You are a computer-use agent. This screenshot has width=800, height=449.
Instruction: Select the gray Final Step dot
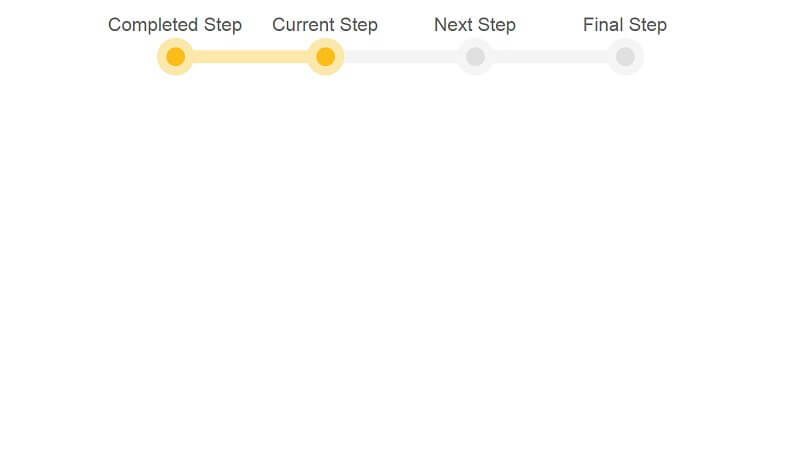click(x=625, y=57)
